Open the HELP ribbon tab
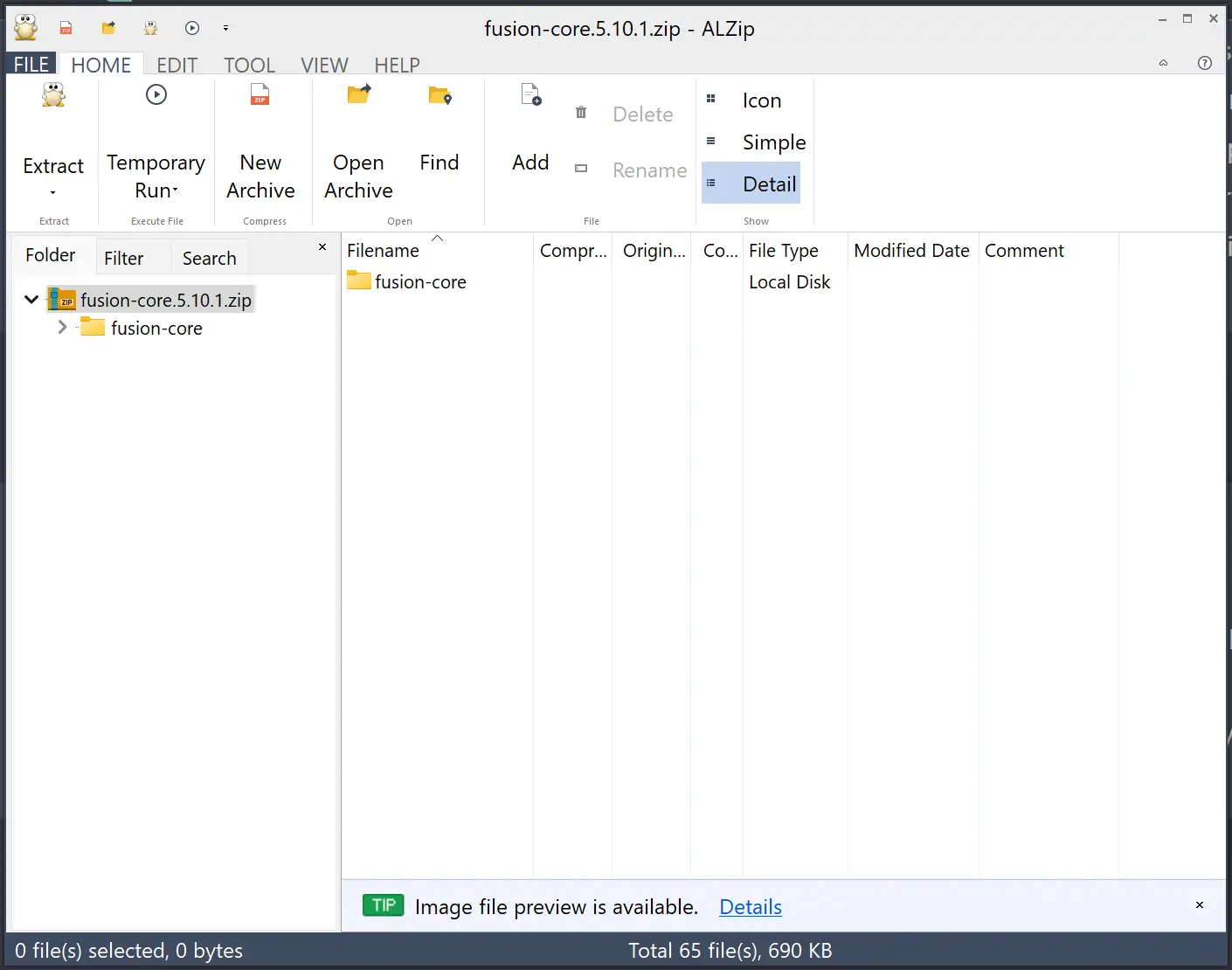 click(x=398, y=65)
